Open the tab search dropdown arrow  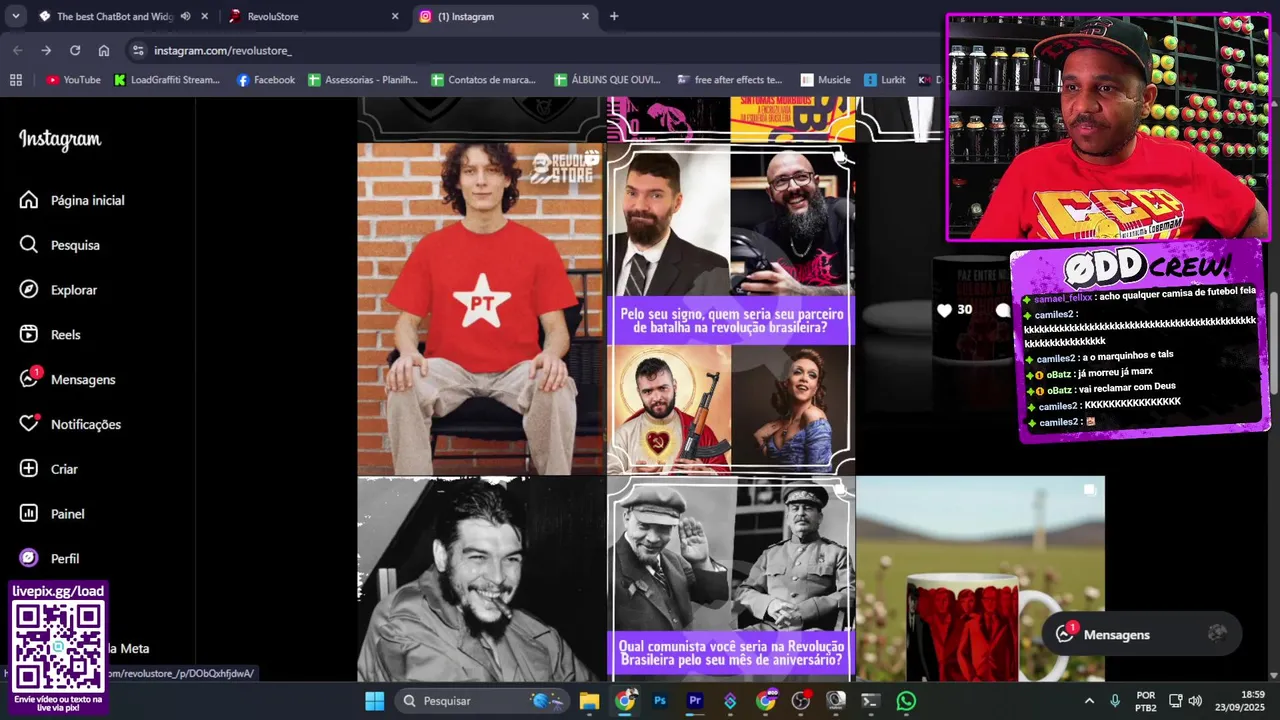15,16
